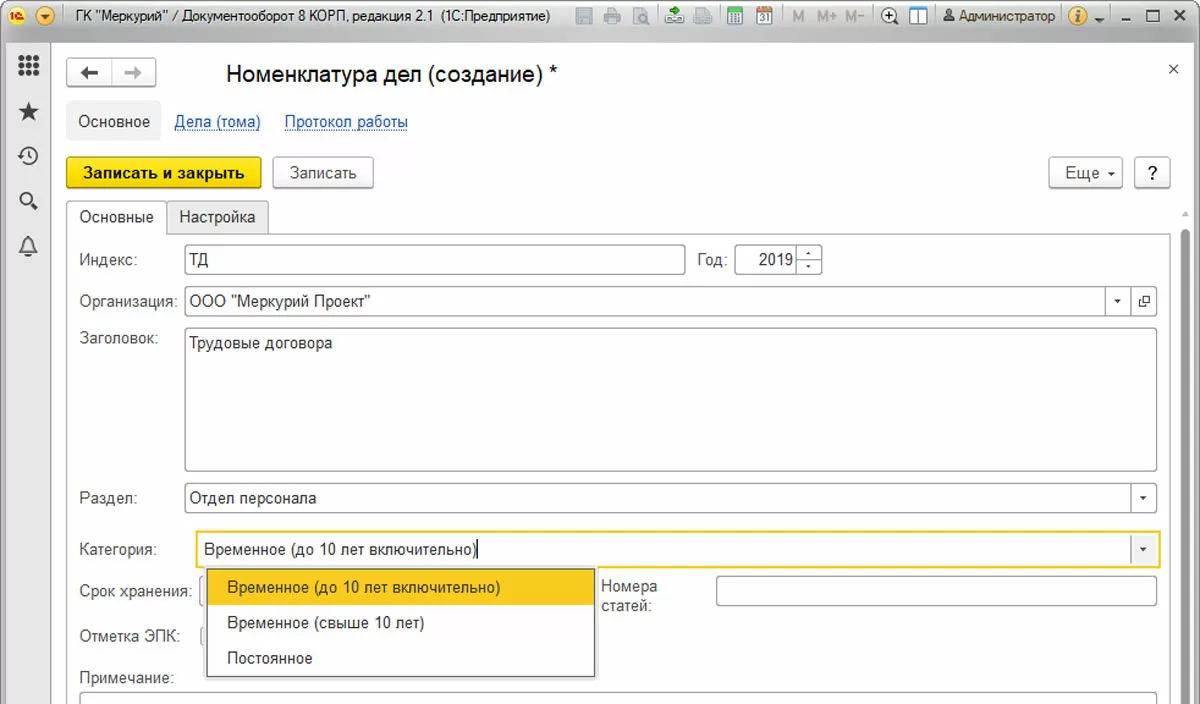Open the sections grid icon in sidebar
The image size is (1200, 704).
click(28, 67)
